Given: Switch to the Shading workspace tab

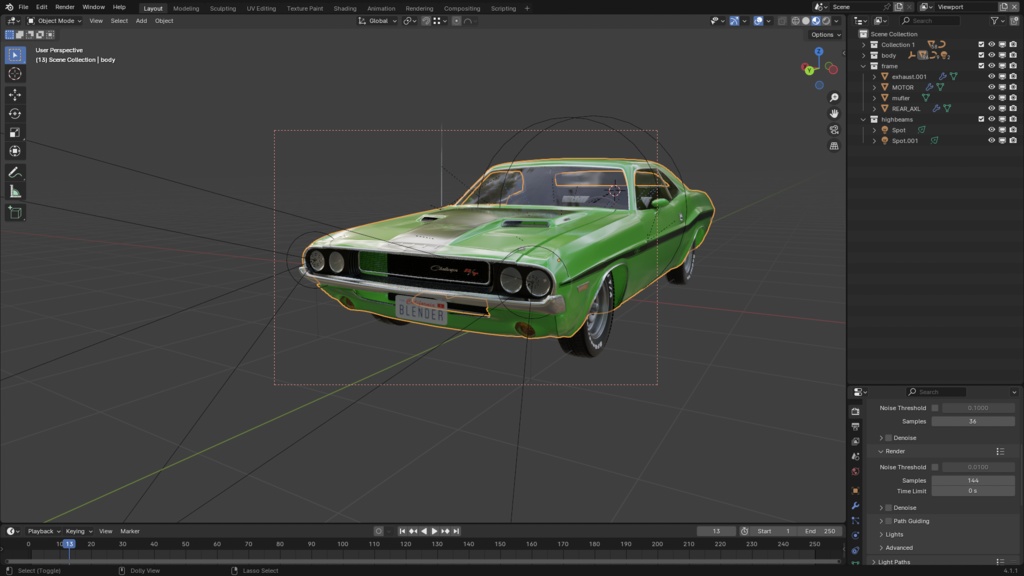Looking at the screenshot, I should (x=345, y=8).
